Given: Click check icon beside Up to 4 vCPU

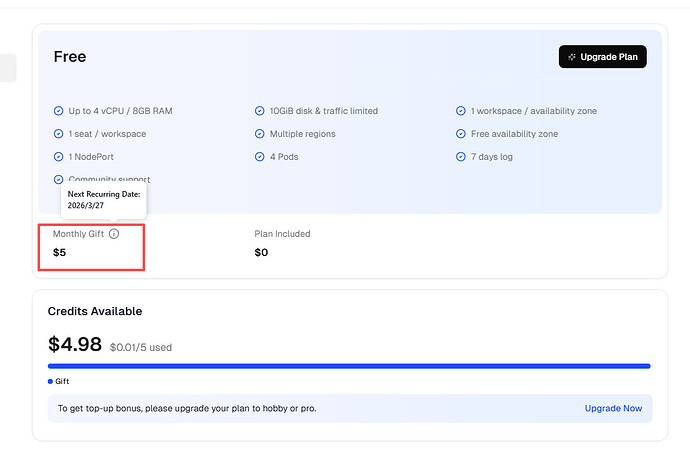Looking at the screenshot, I should 59,111.
